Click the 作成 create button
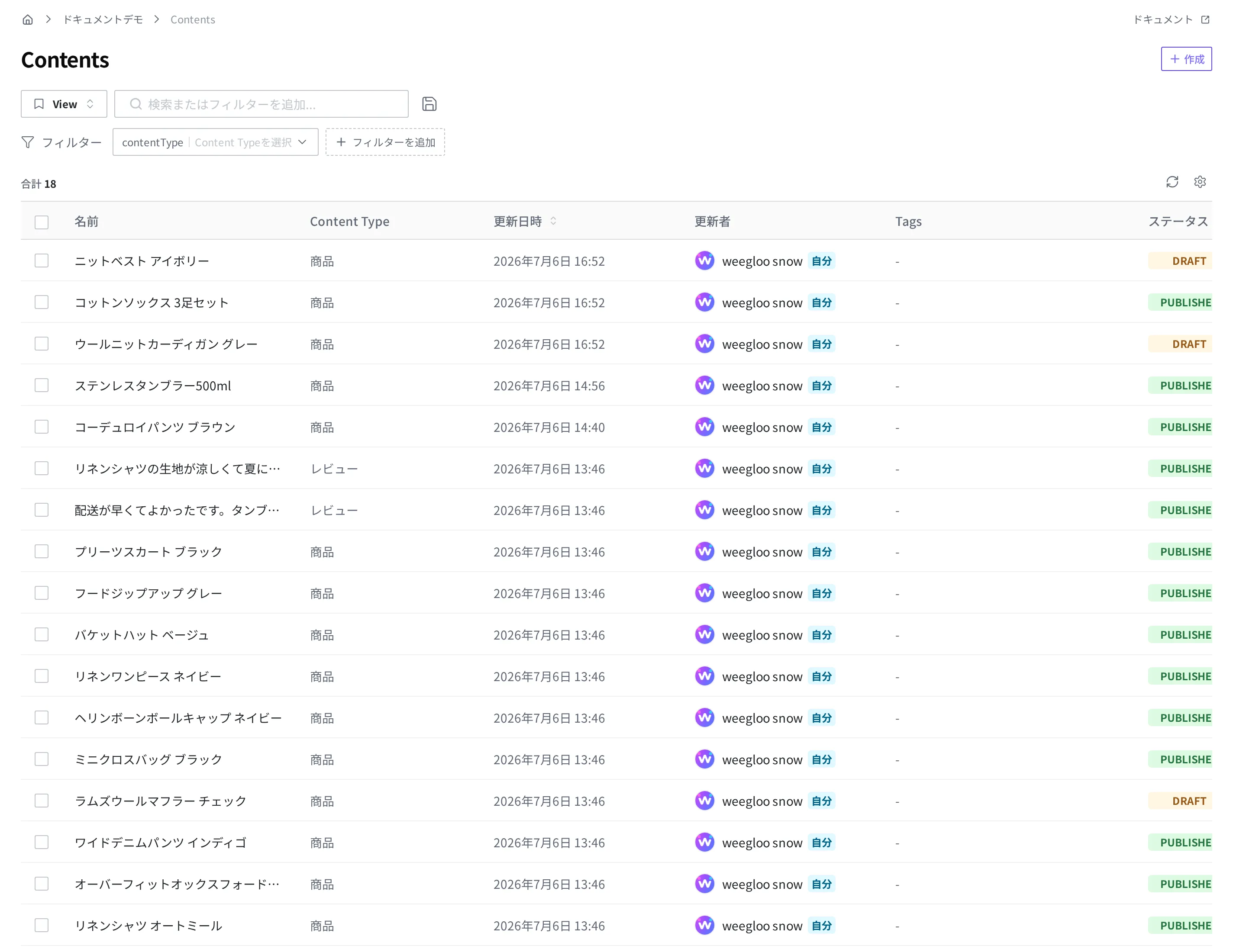 [x=1186, y=59]
